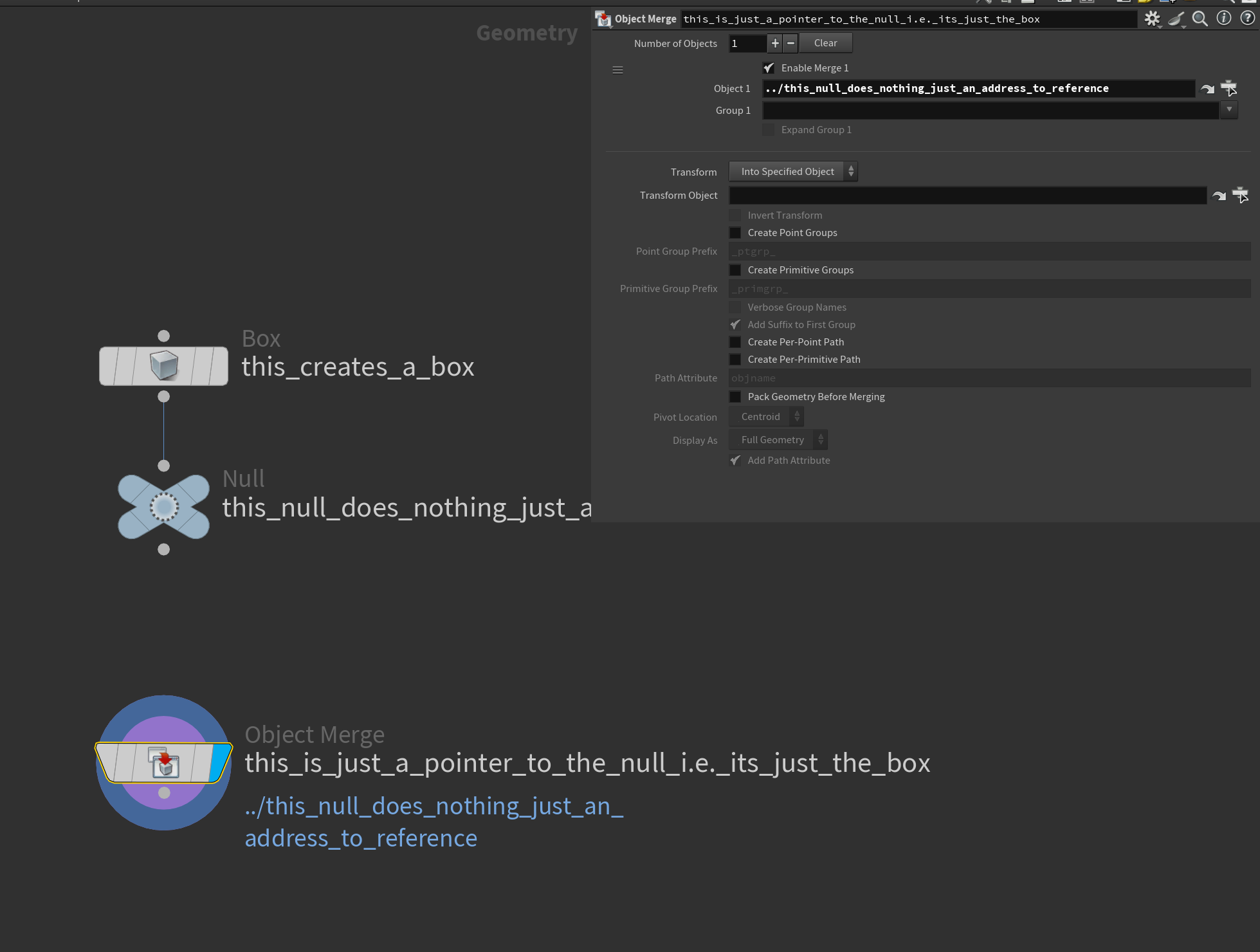Click the Object 1 node chooser icon
The height and width of the screenshot is (952, 1260).
click(1229, 88)
